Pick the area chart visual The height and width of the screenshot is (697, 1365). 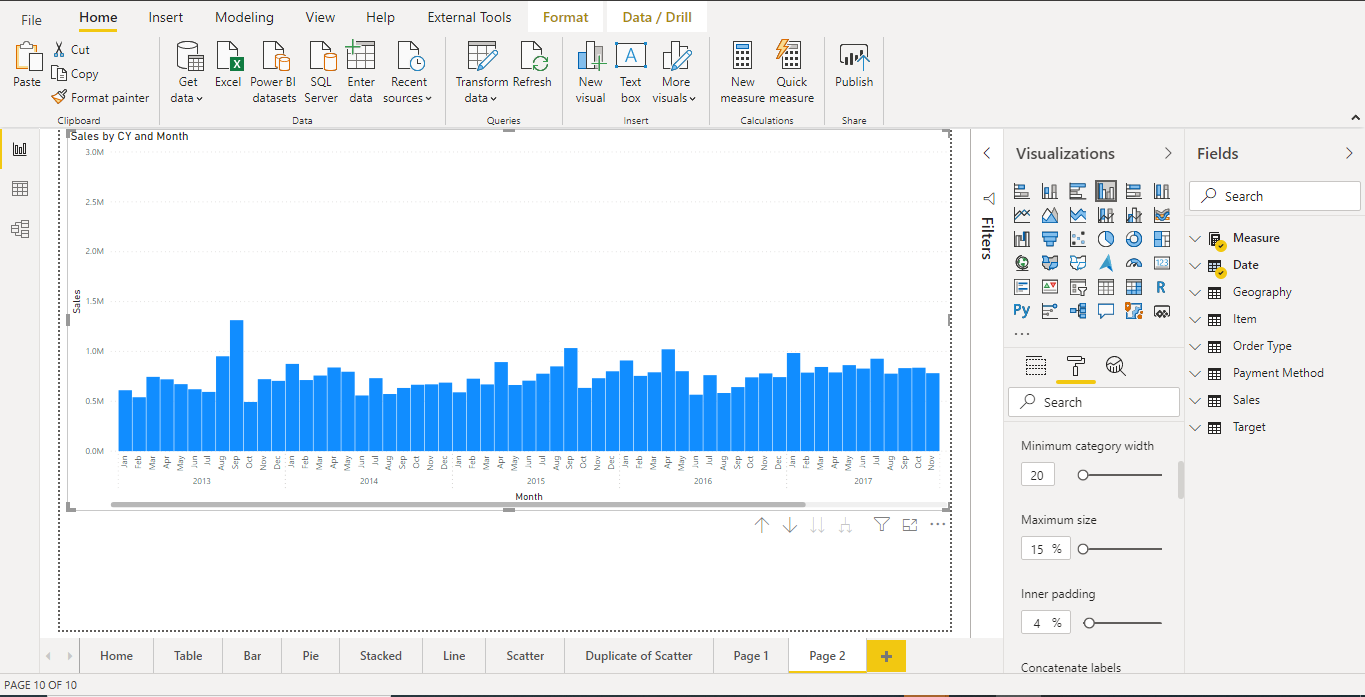[1050, 215]
